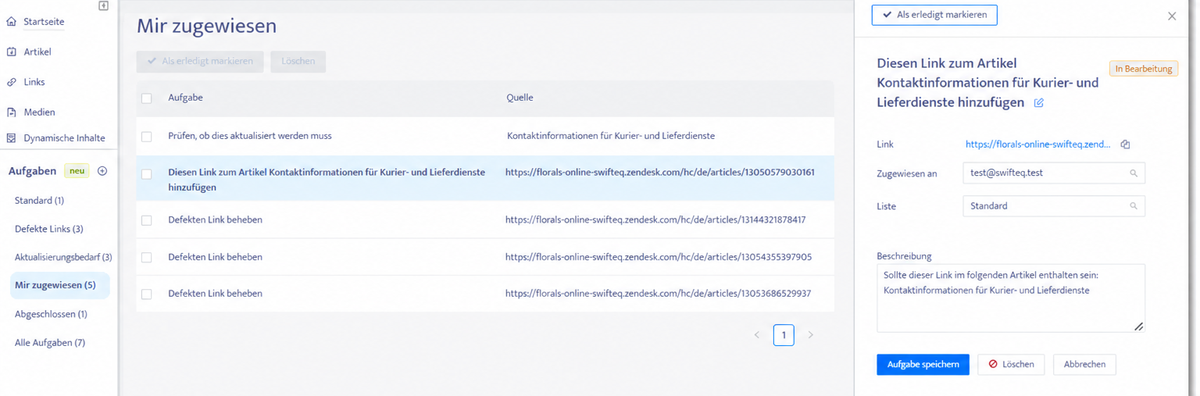1200x396 pixels.
Task: Go to previous page with left chevron
Action: pos(757,335)
